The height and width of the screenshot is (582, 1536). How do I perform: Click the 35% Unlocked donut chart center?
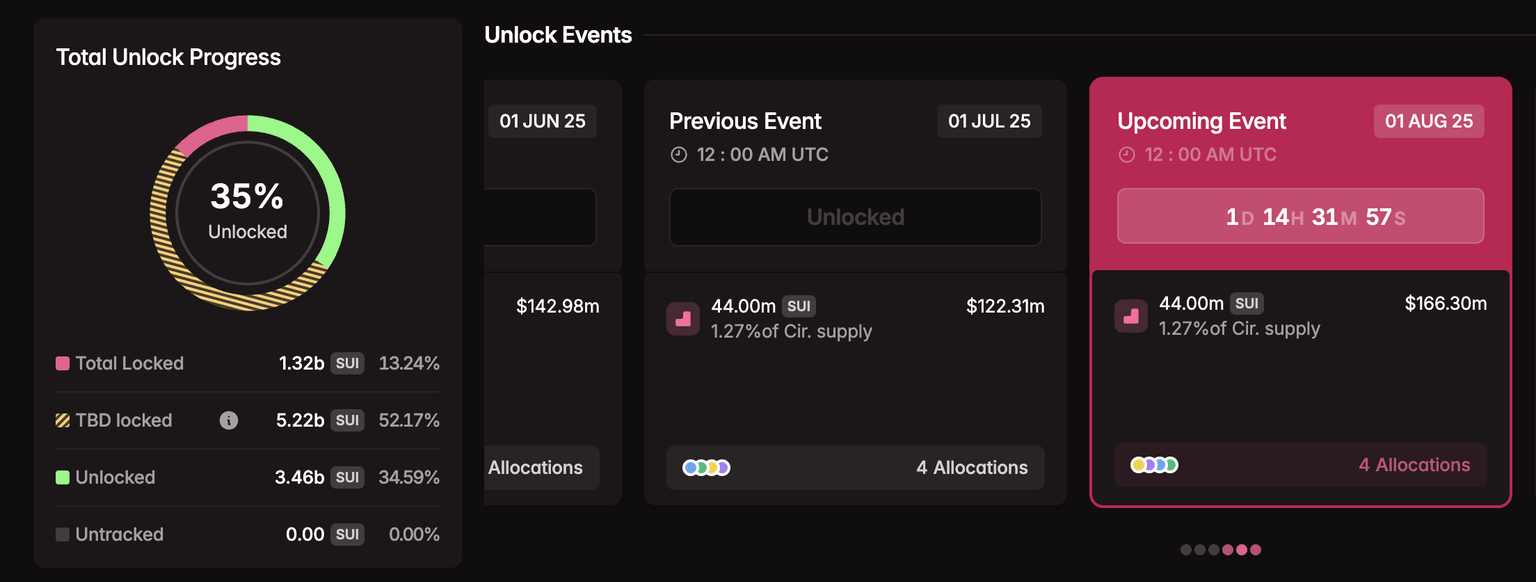tap(248, 212)
